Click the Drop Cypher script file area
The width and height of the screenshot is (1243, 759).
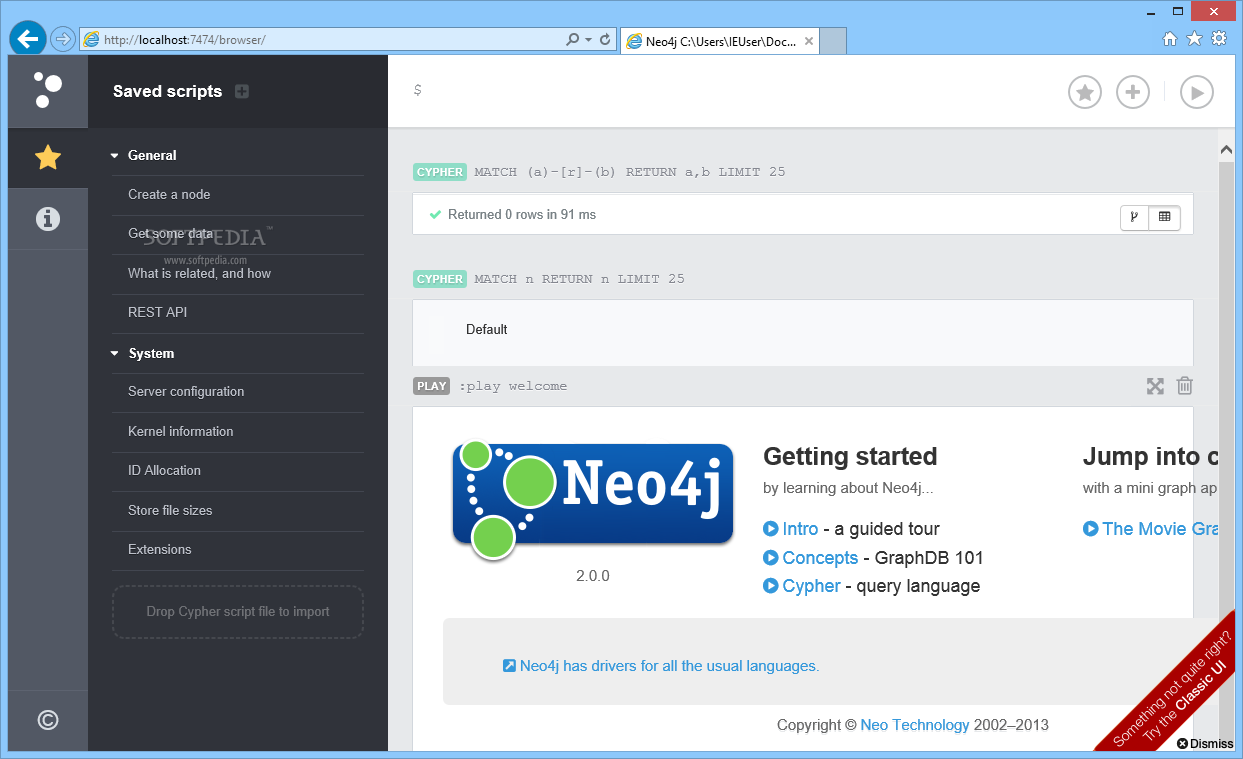238,612
